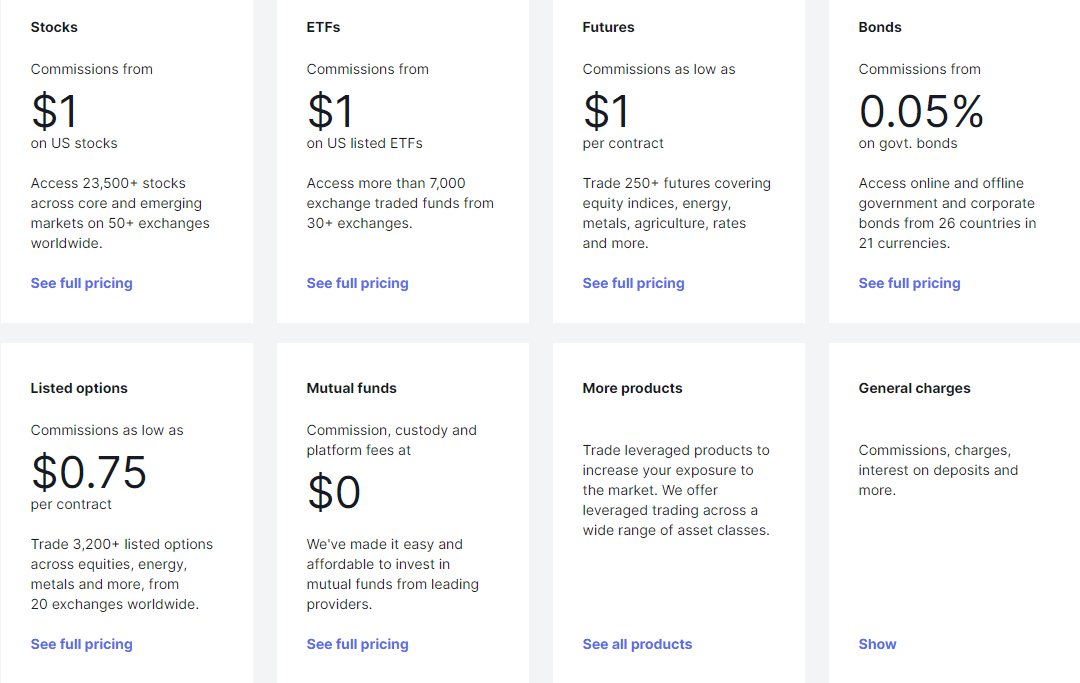The width and height of the screenshot is (1080, 683).
Task: Click the Futures card heading
Action: tap(608, 27)
